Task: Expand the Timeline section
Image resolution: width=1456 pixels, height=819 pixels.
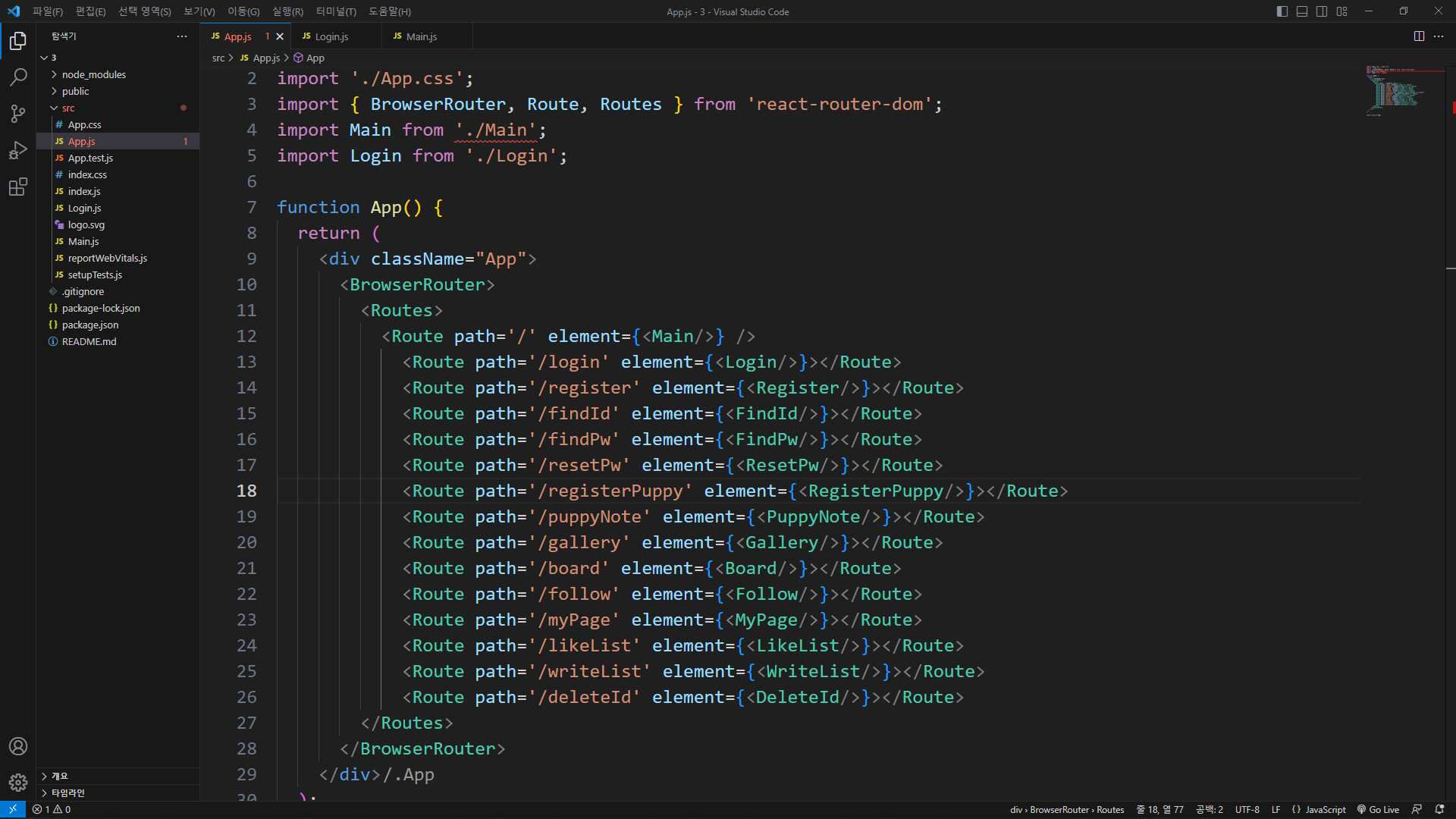Action: (67, 792)
